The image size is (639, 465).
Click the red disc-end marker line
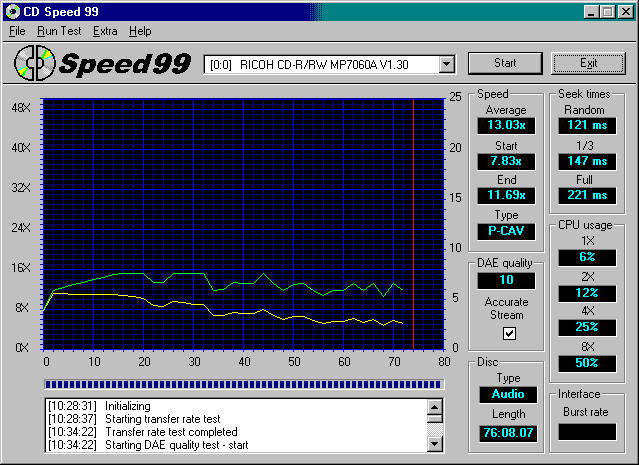[x=413, y=224]
